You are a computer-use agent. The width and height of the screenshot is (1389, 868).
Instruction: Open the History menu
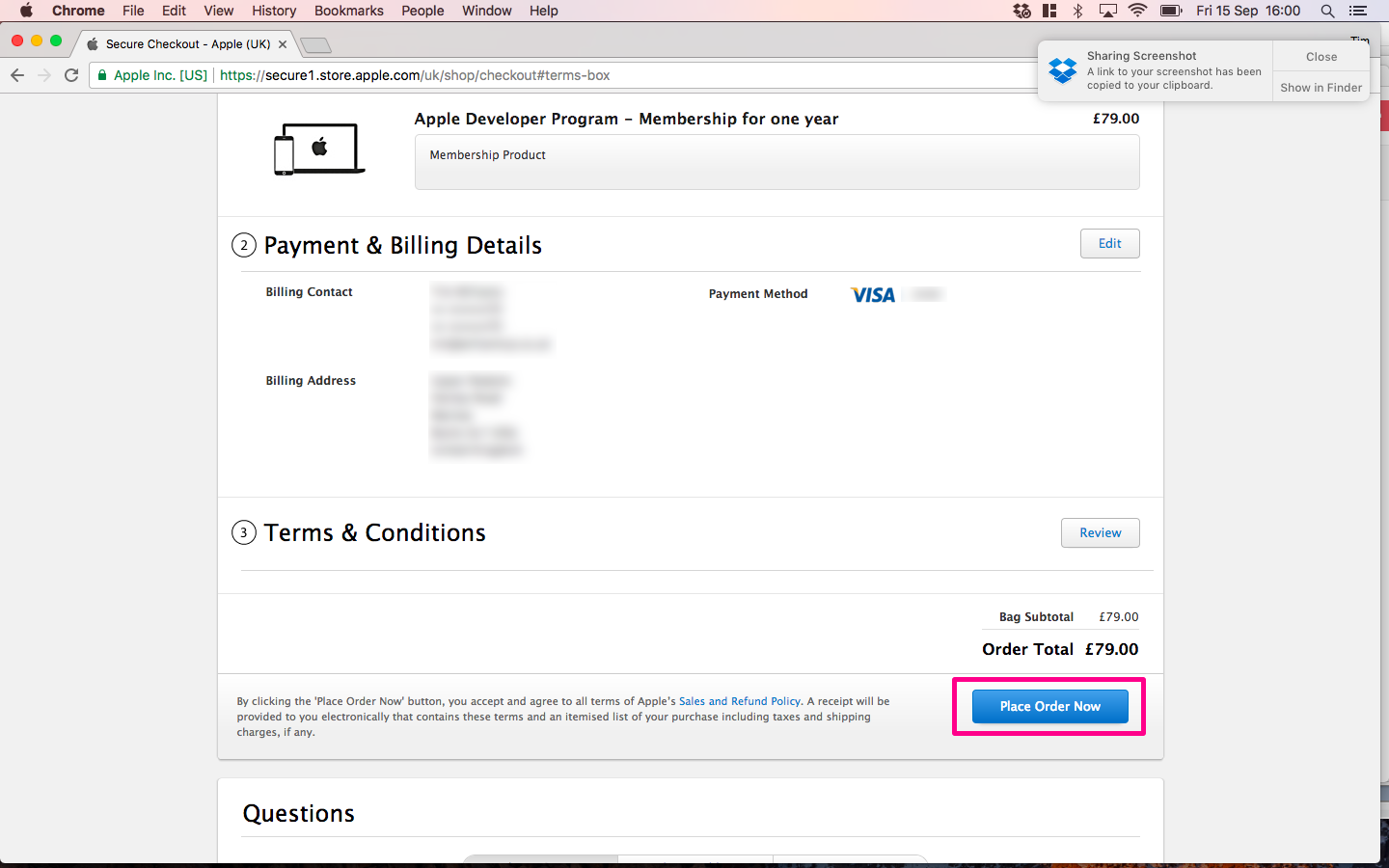pos(274,11)
